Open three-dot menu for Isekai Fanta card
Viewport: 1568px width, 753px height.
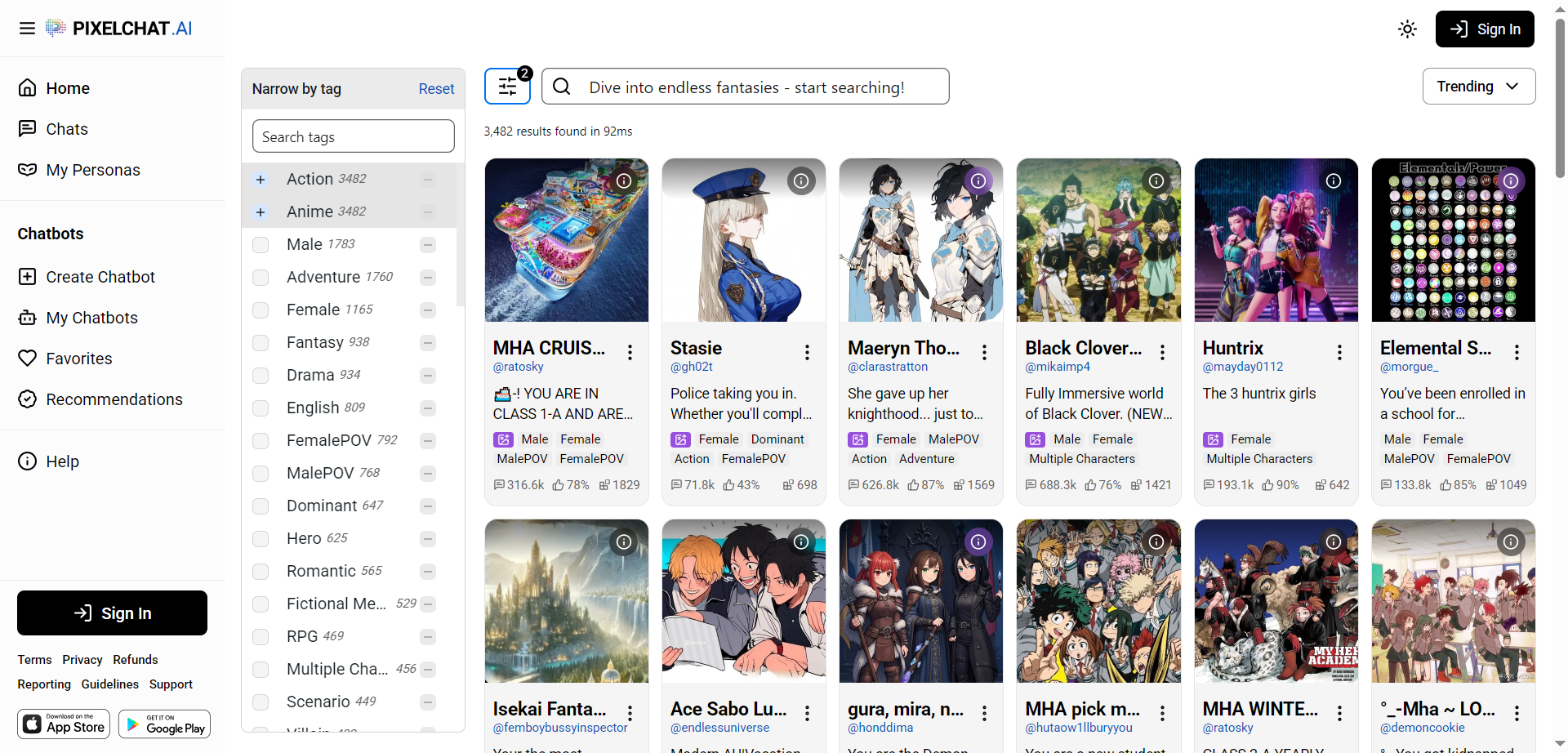coord(630,713)
